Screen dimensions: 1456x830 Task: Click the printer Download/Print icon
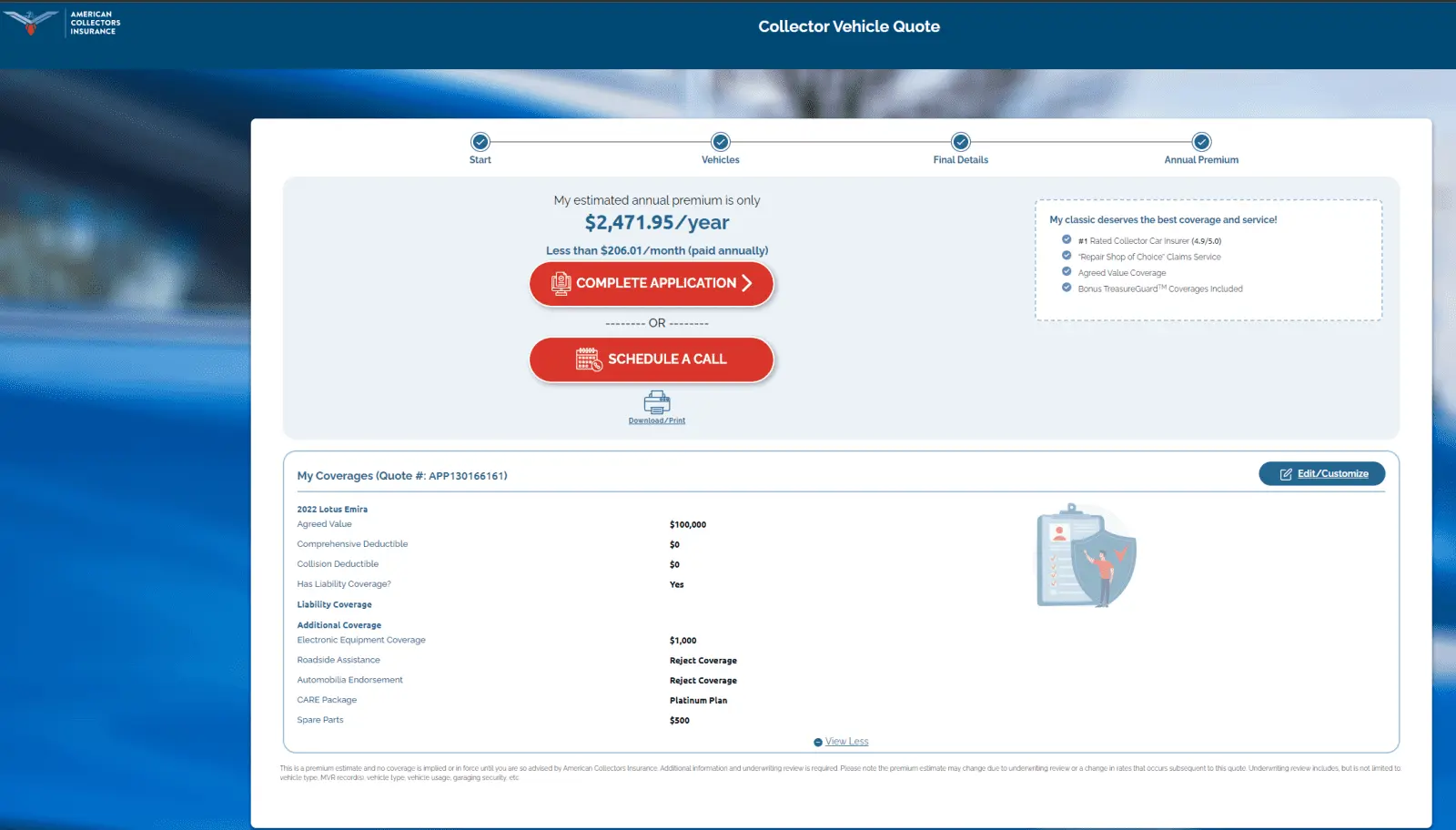pos(656,401)
